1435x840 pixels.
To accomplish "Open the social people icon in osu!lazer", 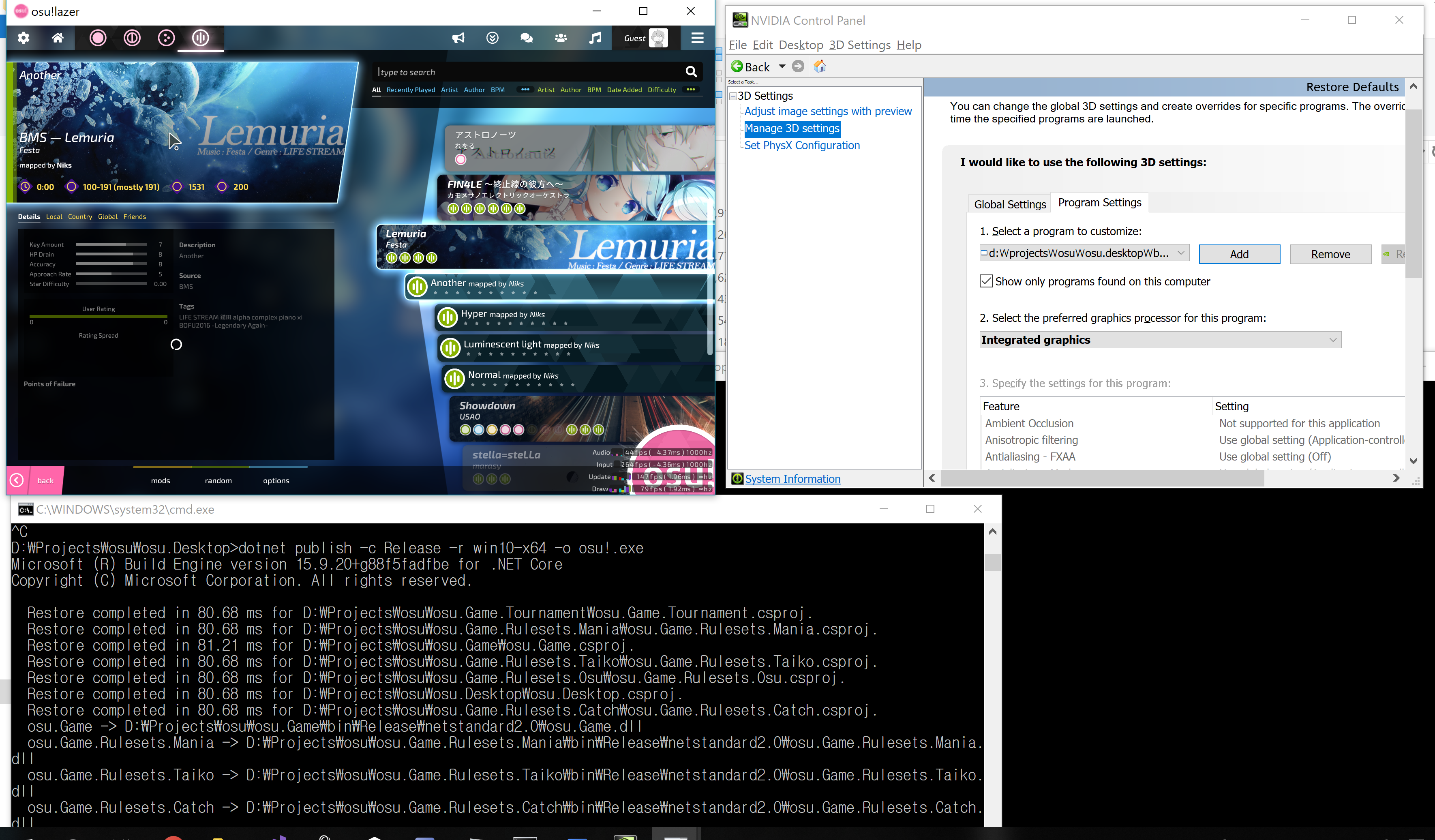I will click(x=561, y=38).
